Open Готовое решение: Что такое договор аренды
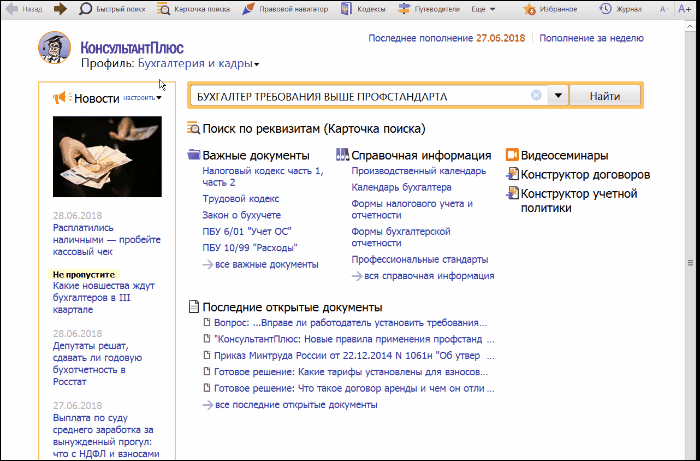Screen dimensions: 700x461 [354, 388]
